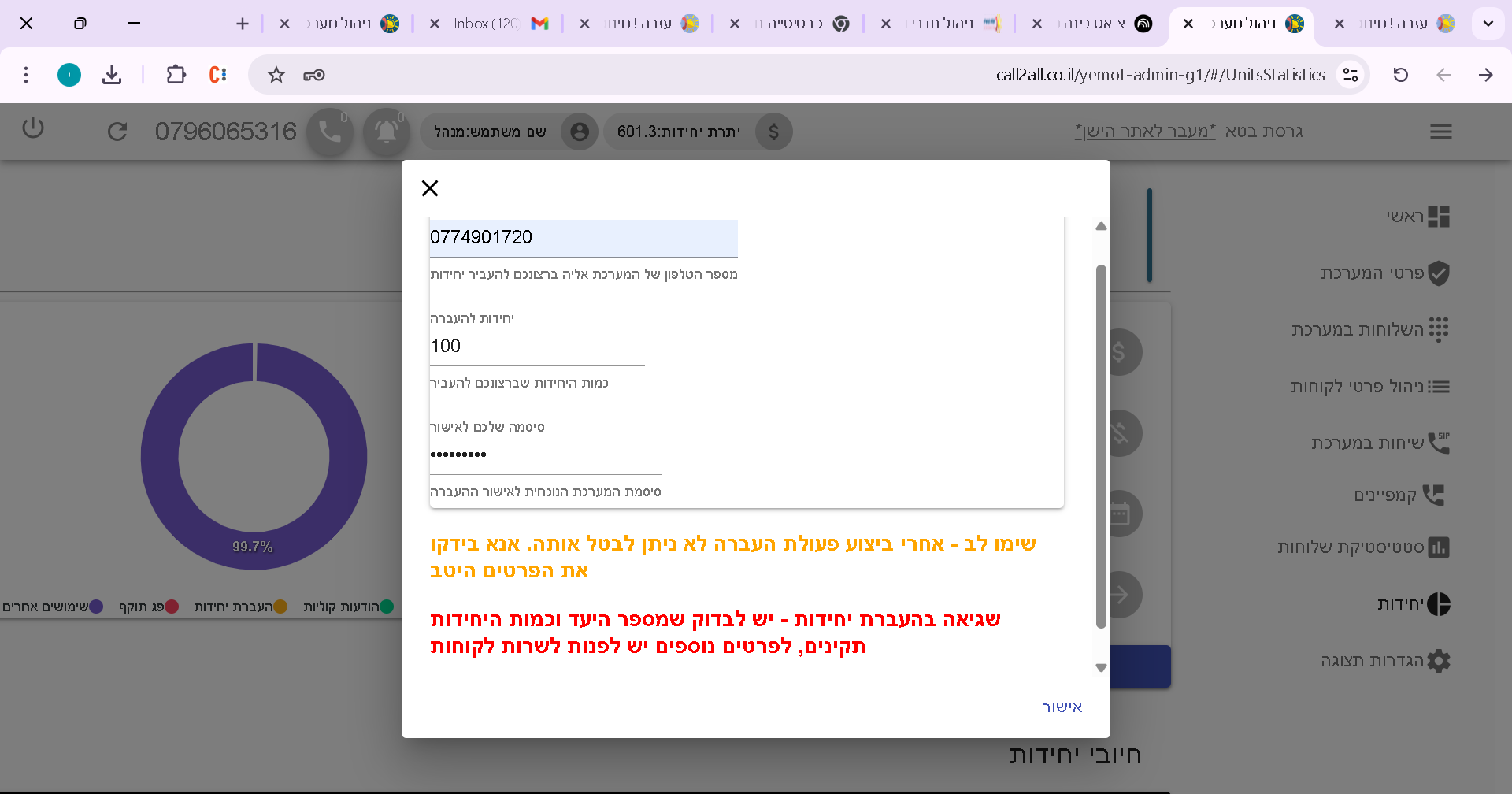Open the מעבר לאתר הישן link
The width and height of the screenshot is (1512, 794).
[1143, 131]
